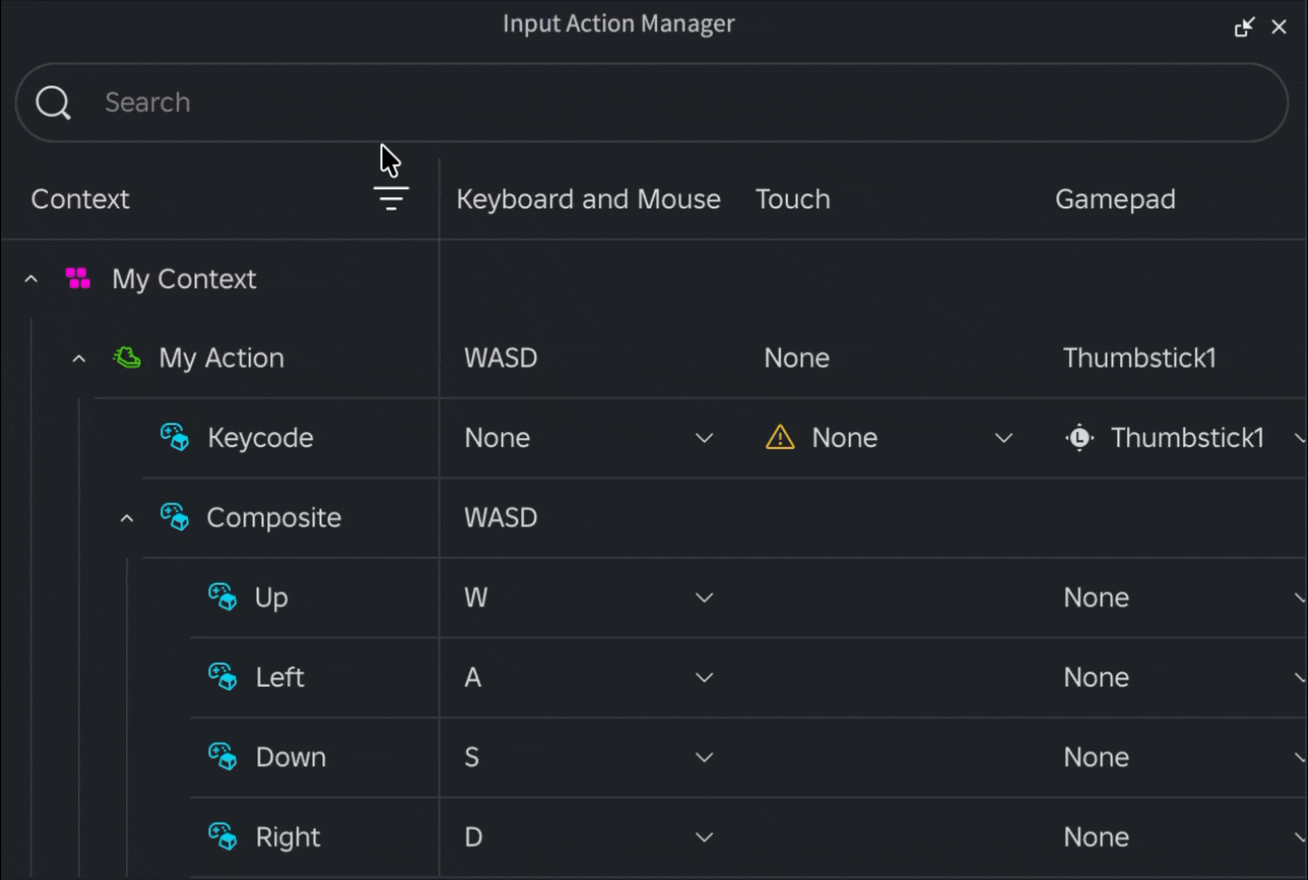
Task: Click the Keyboard and Mouse column header
Action: pos(588,199)
